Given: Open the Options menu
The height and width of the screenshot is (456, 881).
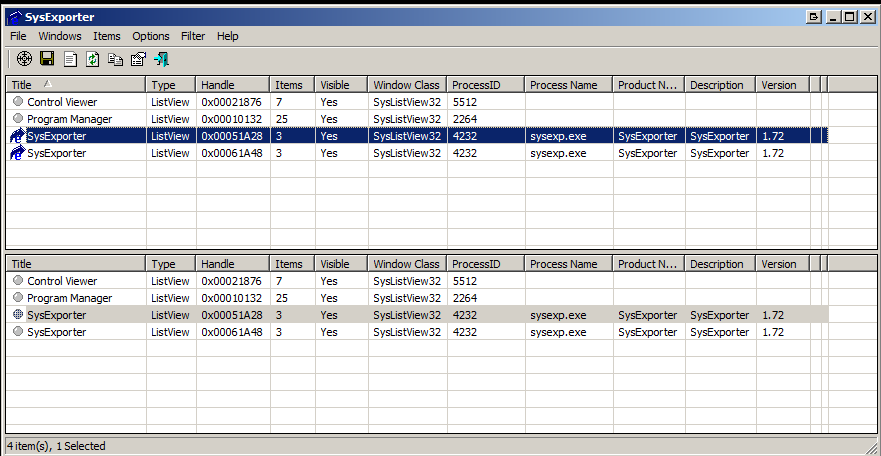Looking at the screenshot, I should click(151, 36).
